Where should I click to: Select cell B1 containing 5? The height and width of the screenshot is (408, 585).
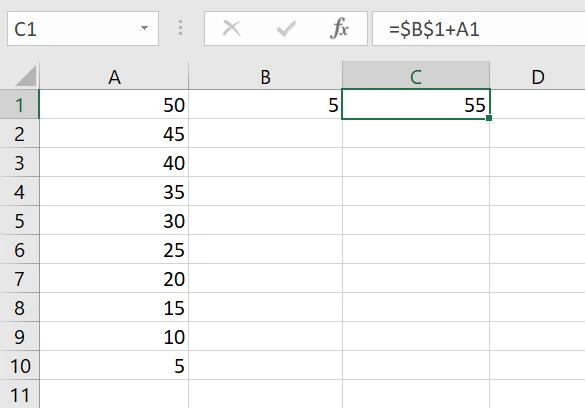pyautogui.click(x=265, y=105)
